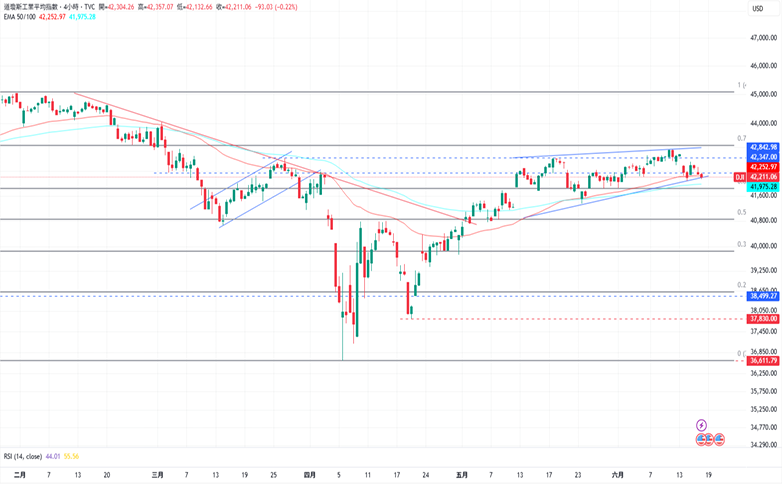
Task: Click the 四月 label on time axis
Action: pos(309,475)
